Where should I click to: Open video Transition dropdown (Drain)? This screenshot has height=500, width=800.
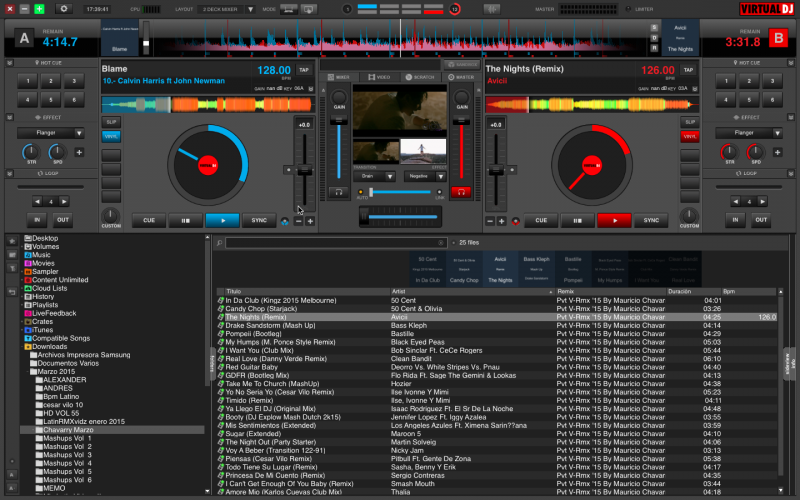coord(390,177)
